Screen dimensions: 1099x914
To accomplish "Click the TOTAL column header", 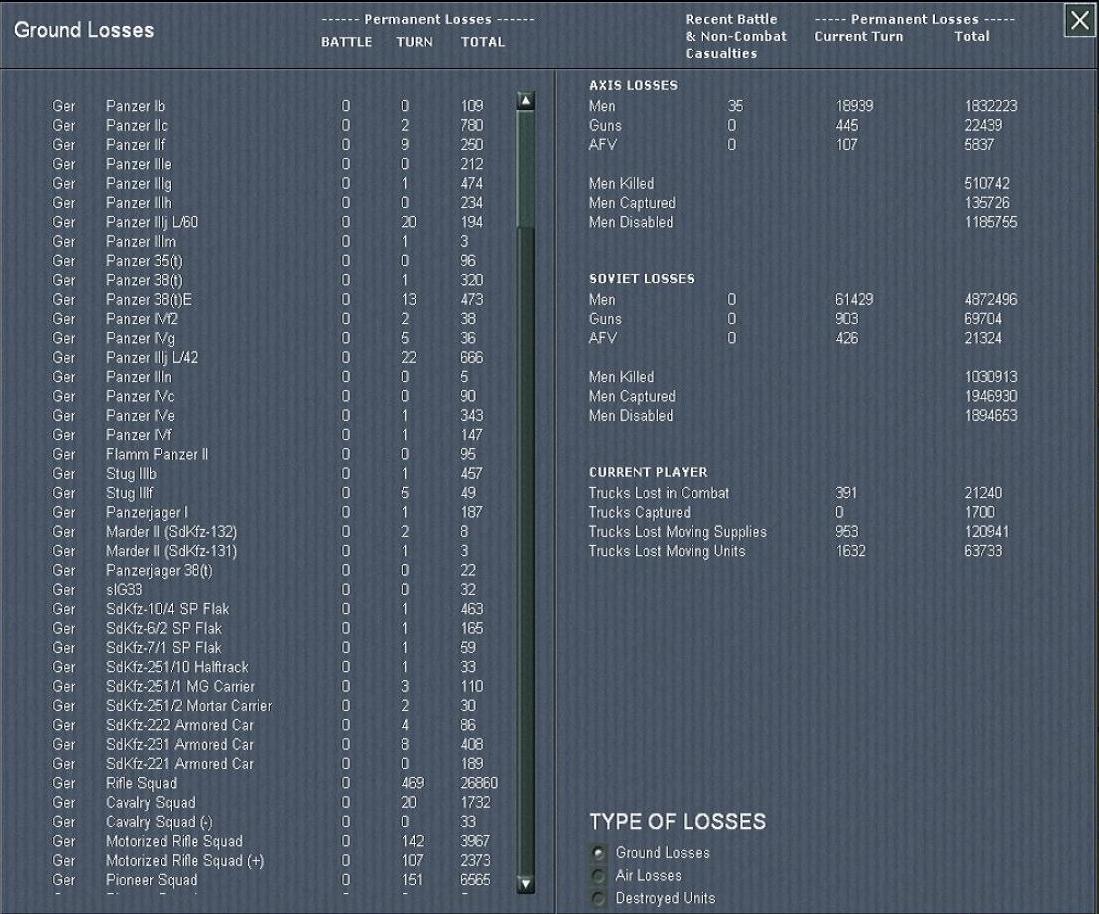I will pyautogui.click(x=482, y=42).
